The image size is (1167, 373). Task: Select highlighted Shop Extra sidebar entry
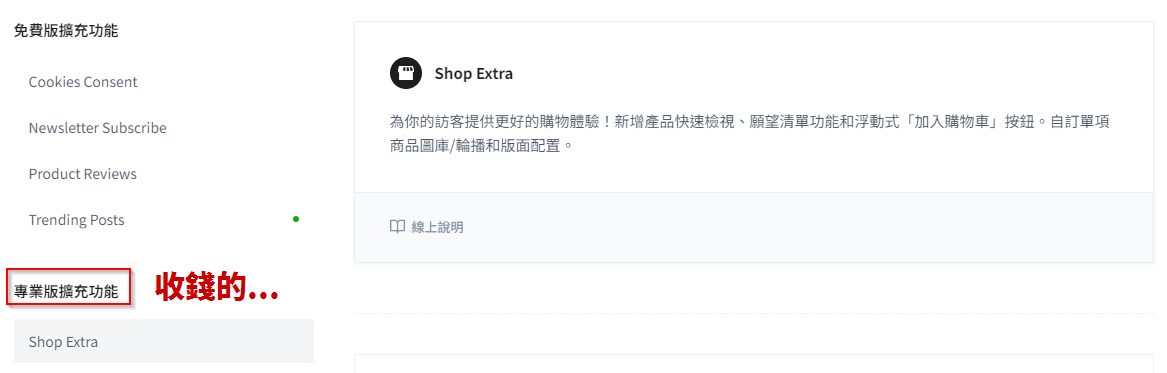click(x=164, y=342)
